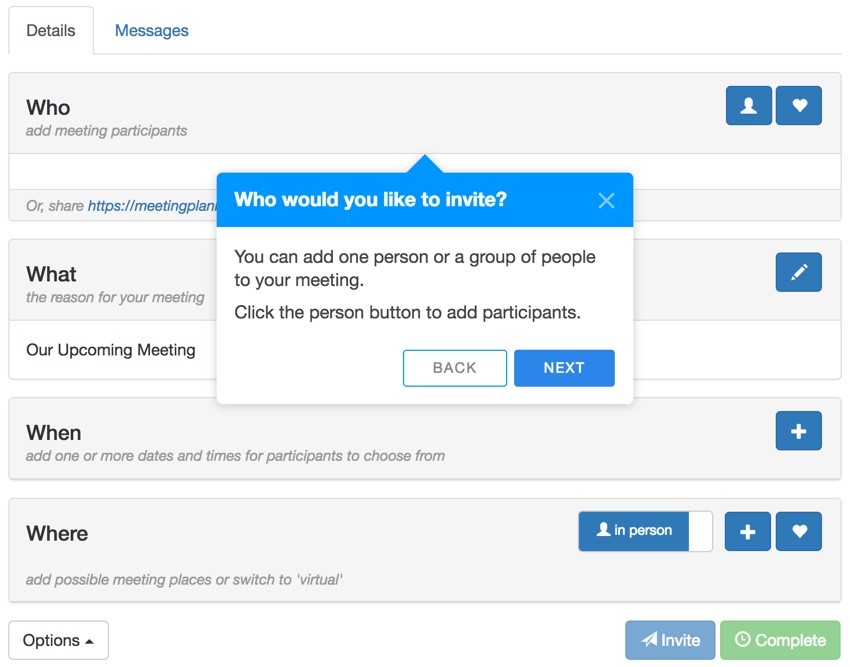Click the green Complete button
The image size is (850, 667).
(780, 640)
